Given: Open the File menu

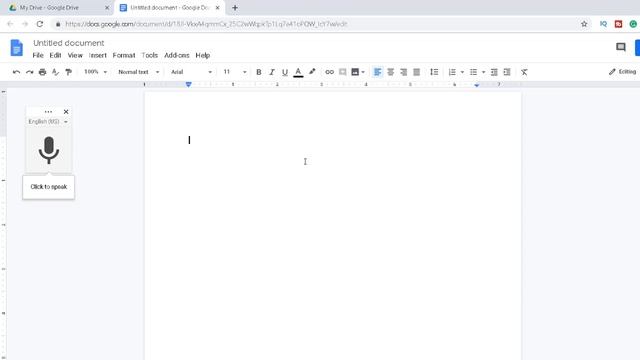Looking at the screenshot, I should (38, 55).
